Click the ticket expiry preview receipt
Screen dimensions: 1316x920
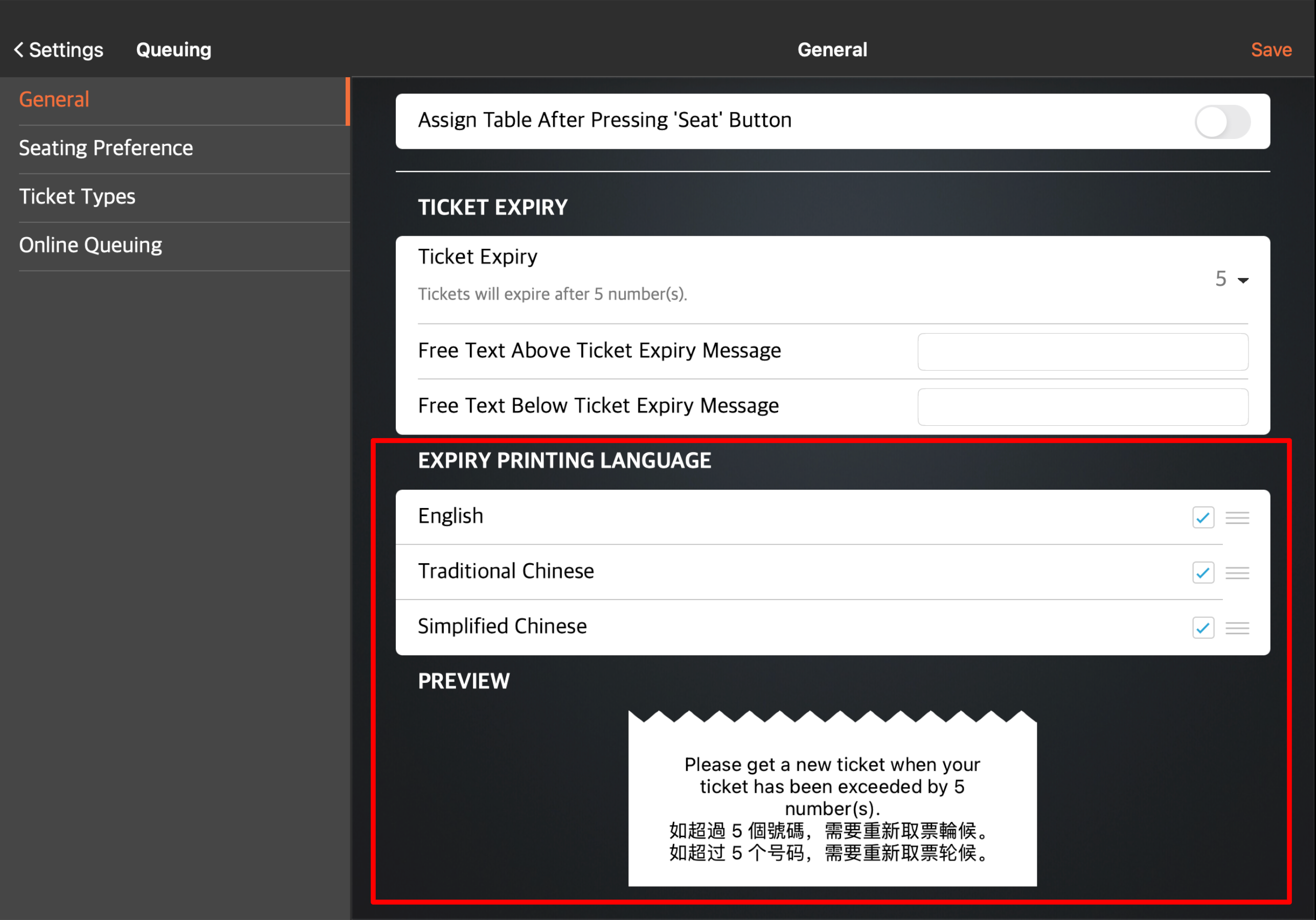coord(832,802)
